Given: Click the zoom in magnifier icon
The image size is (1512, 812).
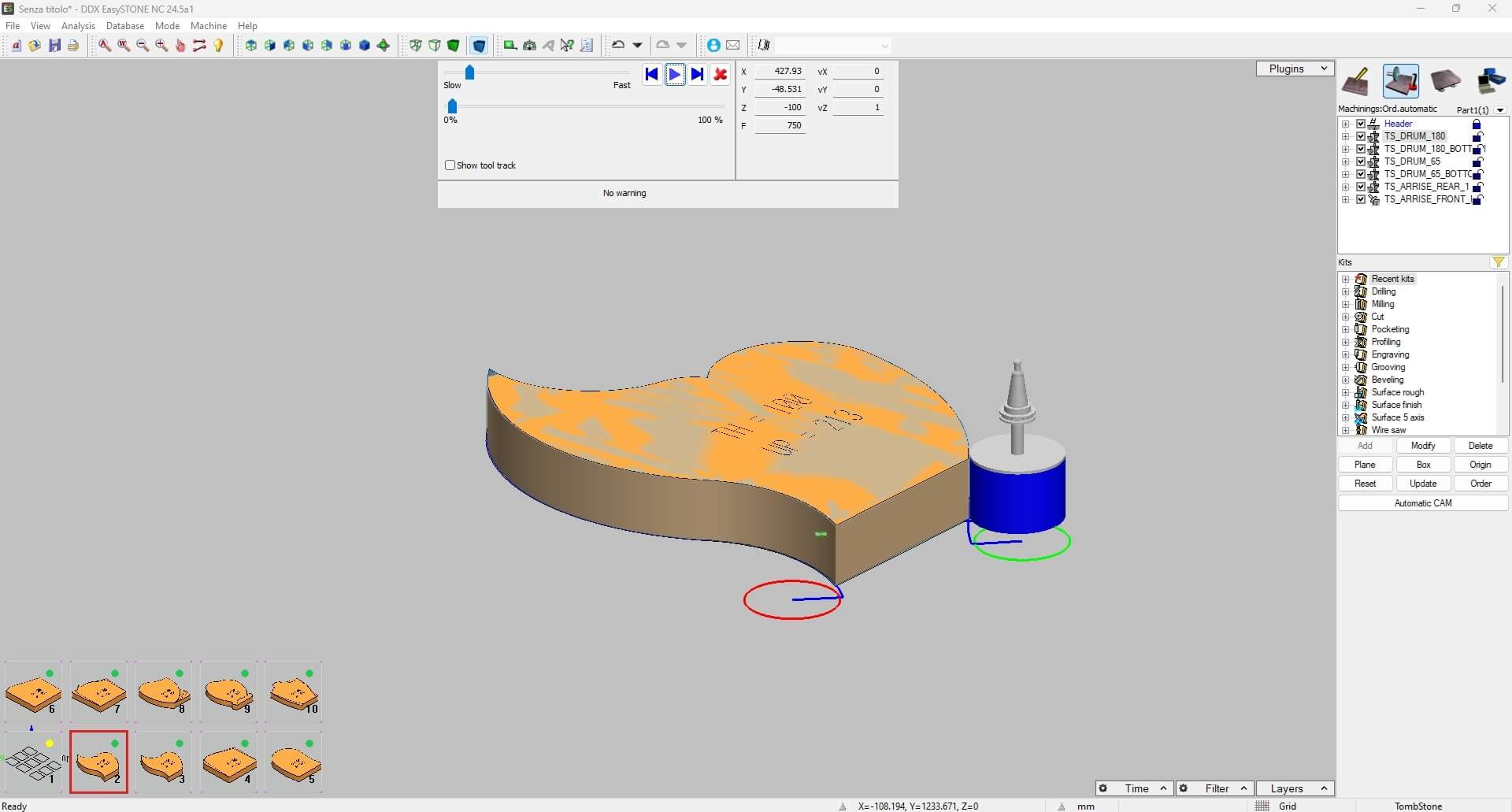Looking at the screenshot, I should pos(161,46).
